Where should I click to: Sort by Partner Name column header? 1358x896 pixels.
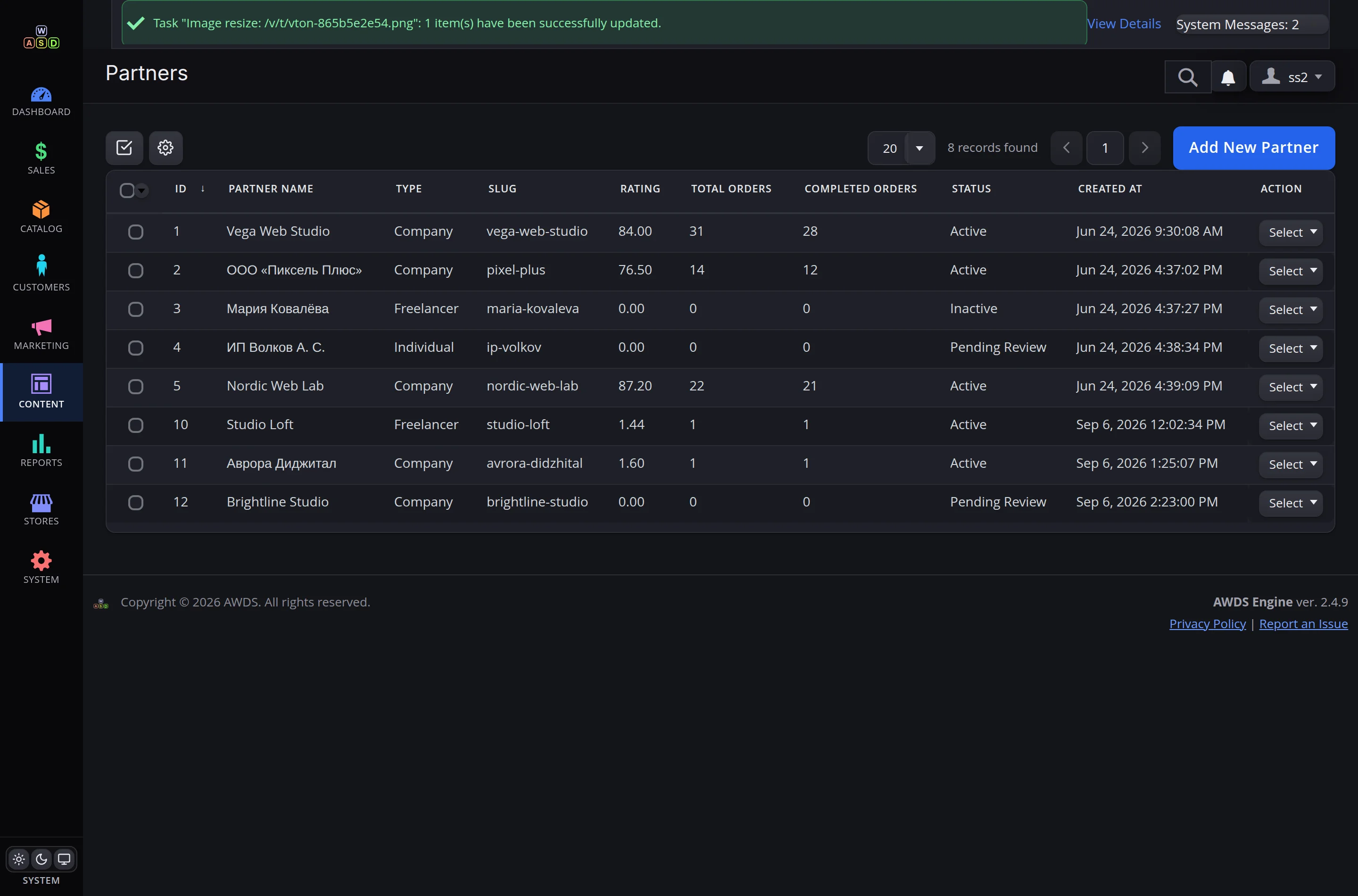[271, 189]
